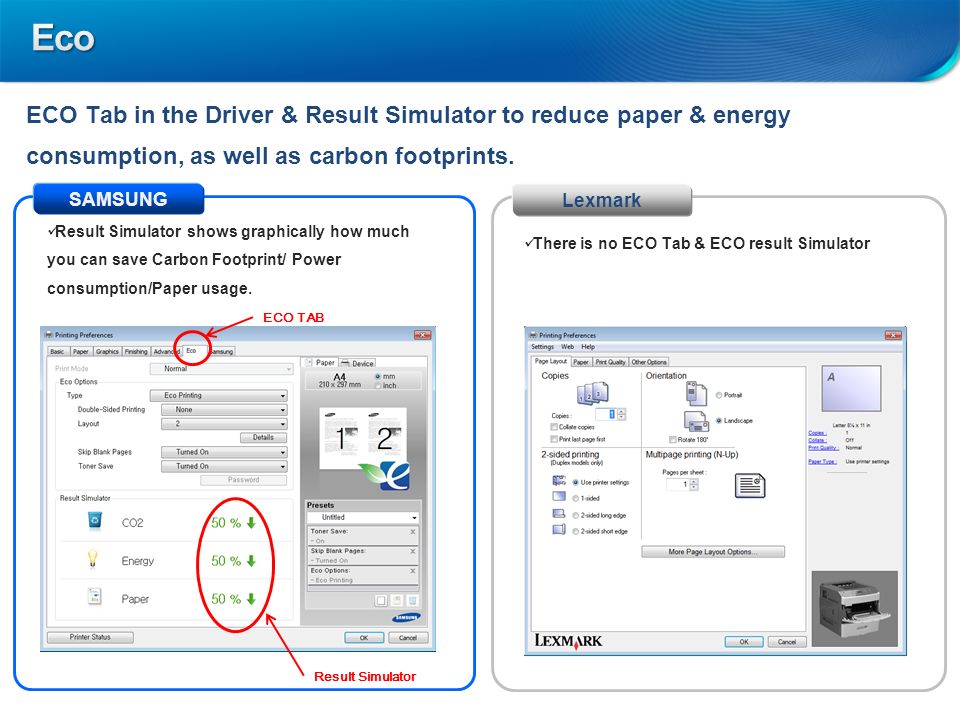This screenshot has height=720, width=960.
Task: Click the Use printer settings duplex icon
Action: click(x=559, y=481)
